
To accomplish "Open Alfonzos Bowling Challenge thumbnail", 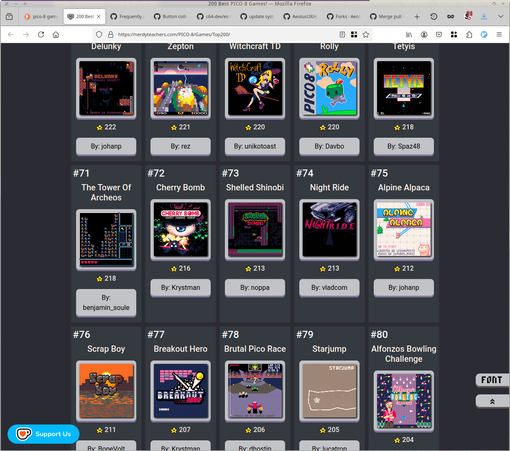I will (403, 401).
